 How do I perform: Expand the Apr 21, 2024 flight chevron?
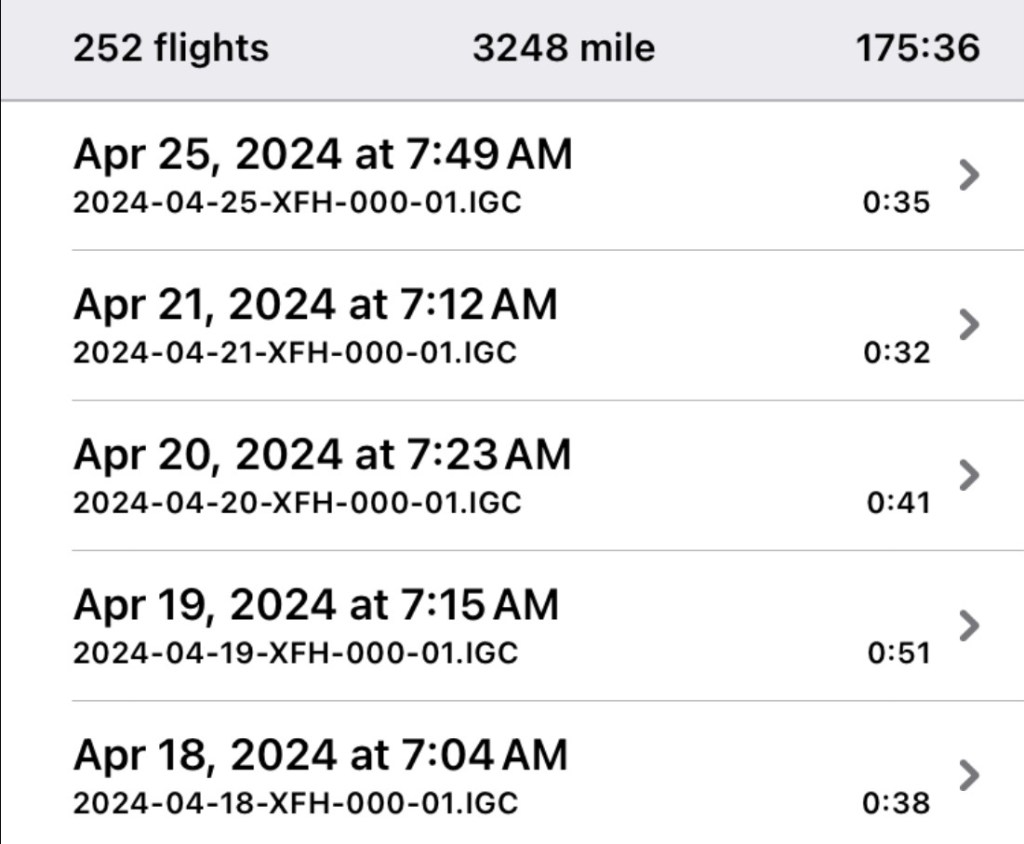[968, 325]
